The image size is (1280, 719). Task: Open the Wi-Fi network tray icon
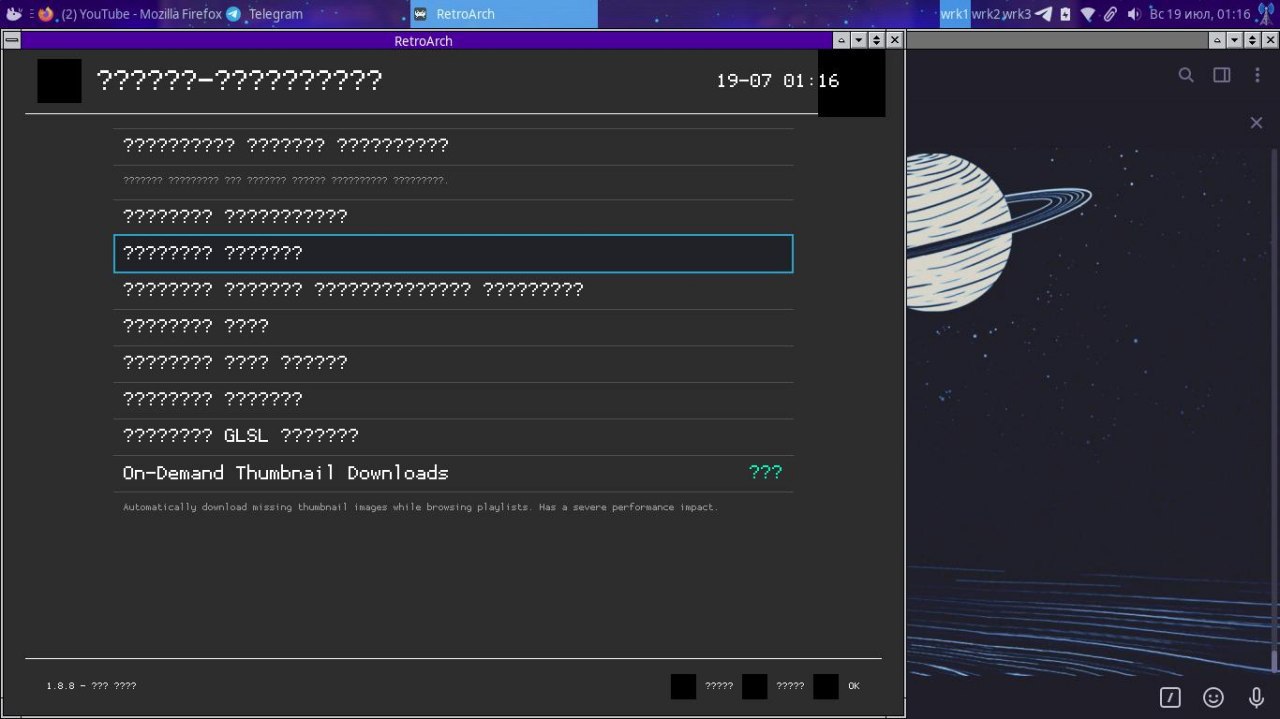coord(1088,14)
